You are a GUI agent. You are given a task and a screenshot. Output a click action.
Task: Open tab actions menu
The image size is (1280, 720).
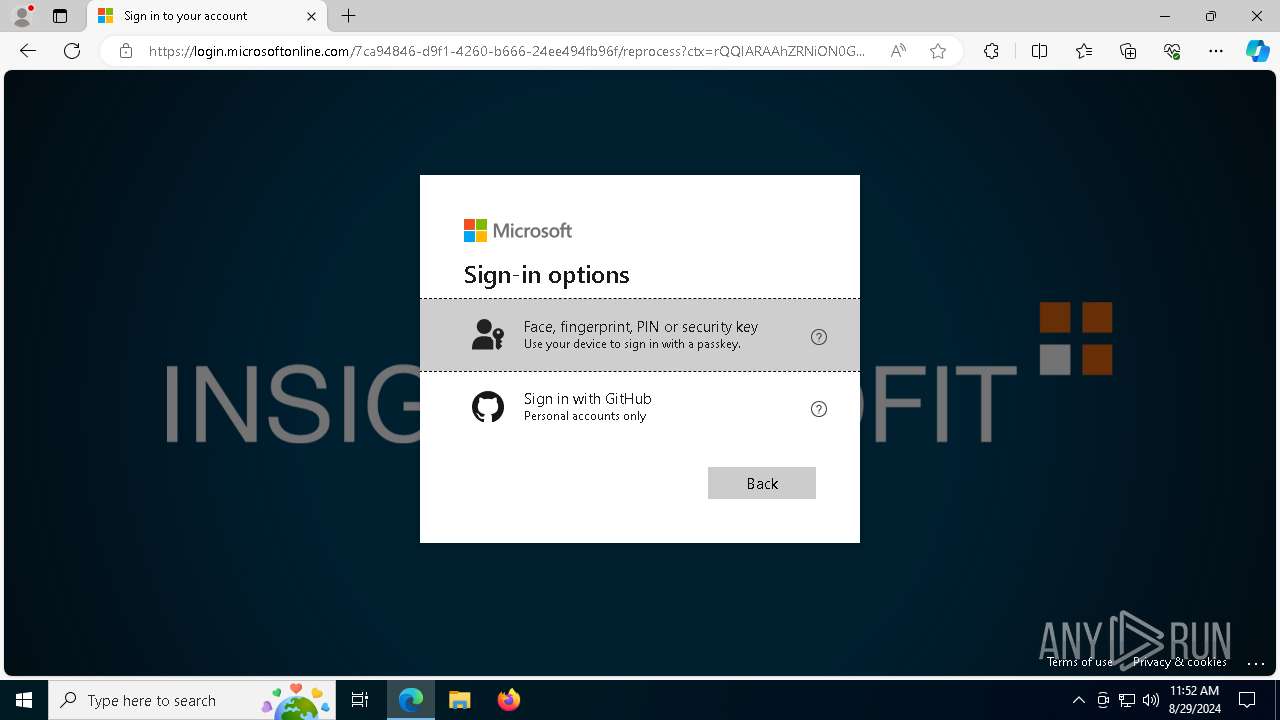[60, 16]
